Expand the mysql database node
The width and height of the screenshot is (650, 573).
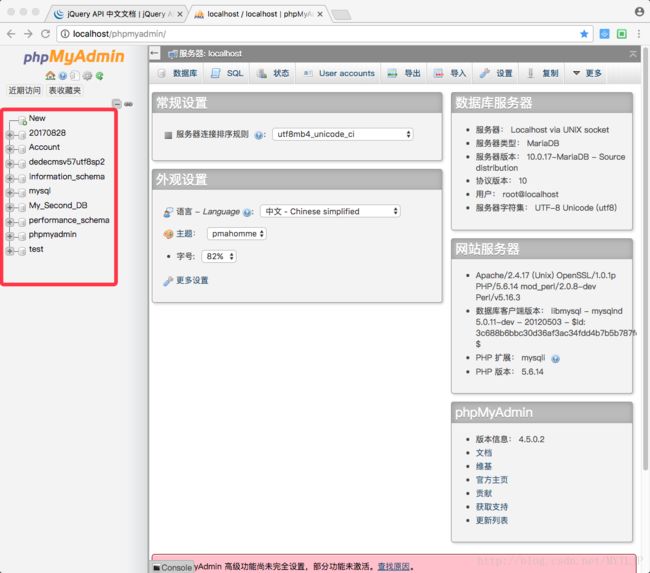10,192
